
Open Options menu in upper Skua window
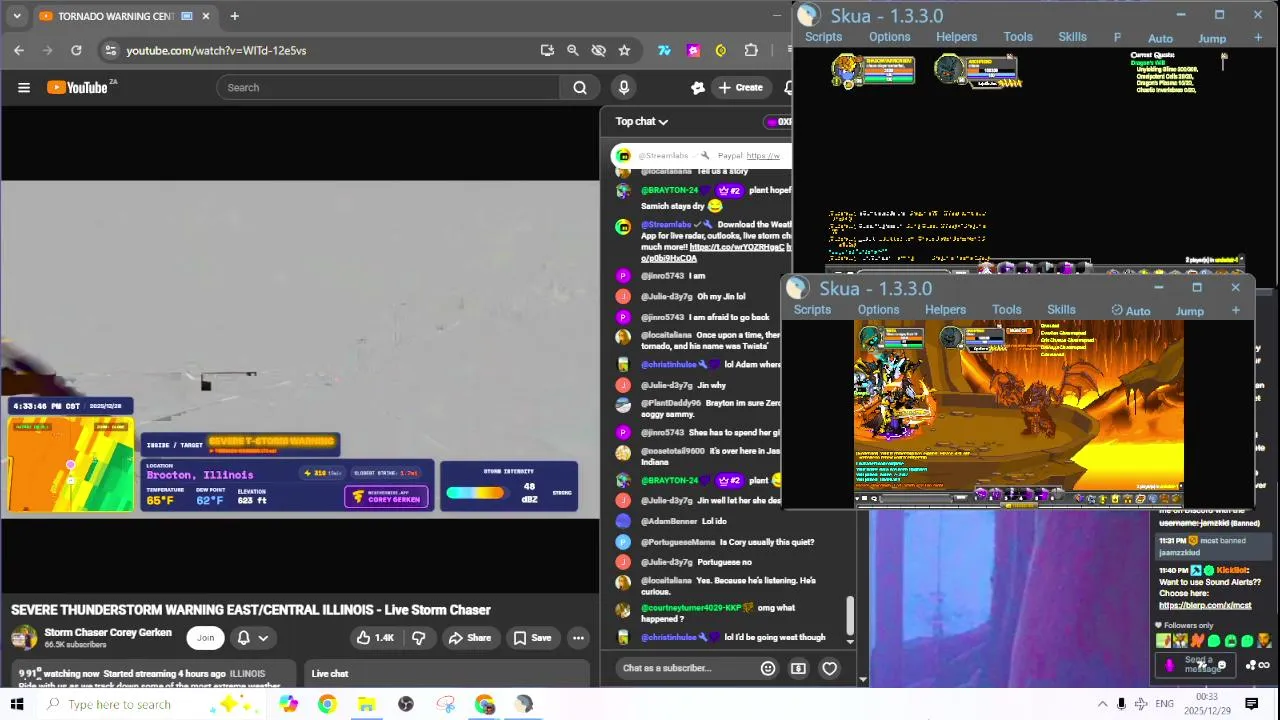tap(890, 37)
